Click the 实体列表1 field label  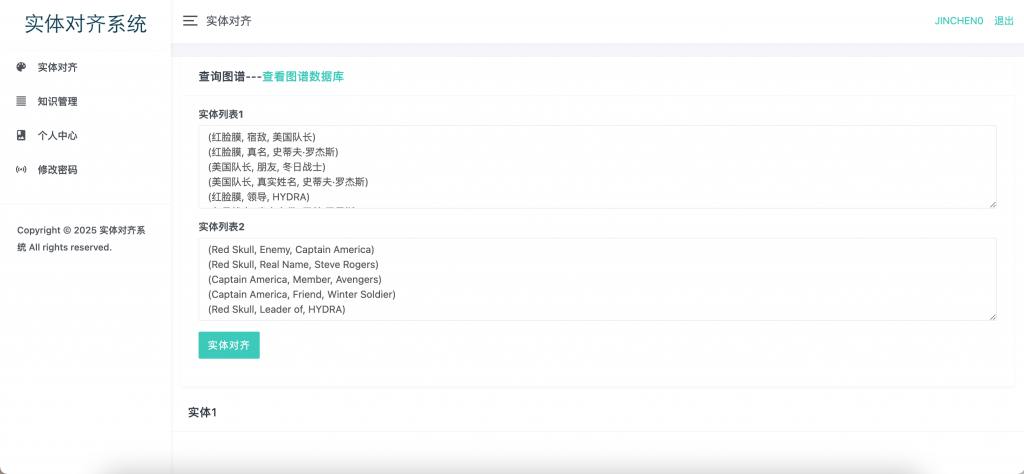(221, 114)
